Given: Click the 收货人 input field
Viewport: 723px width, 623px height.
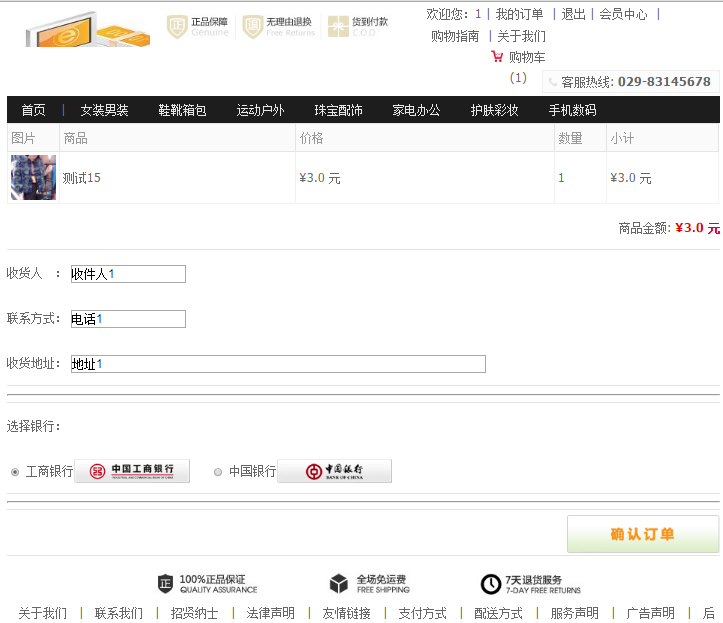Looking at the screenshot, I should click(x=128, y=274).
